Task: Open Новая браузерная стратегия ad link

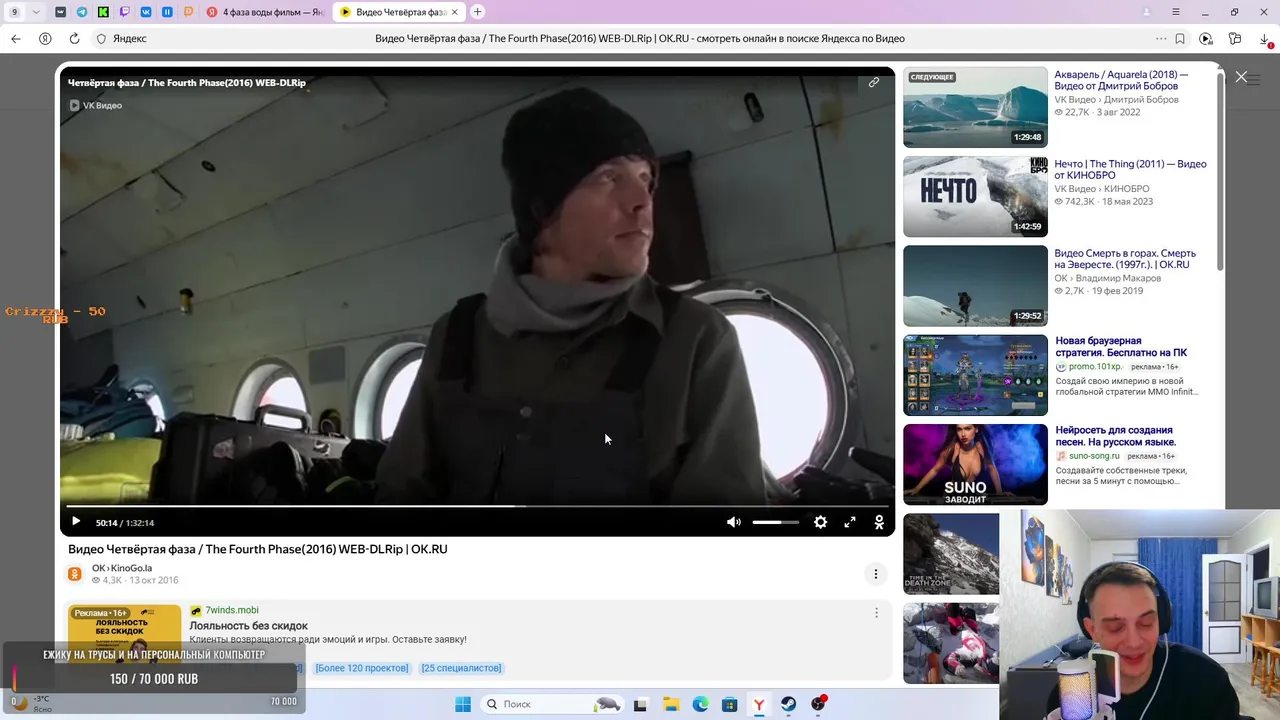Action: tap(1121, 346)
